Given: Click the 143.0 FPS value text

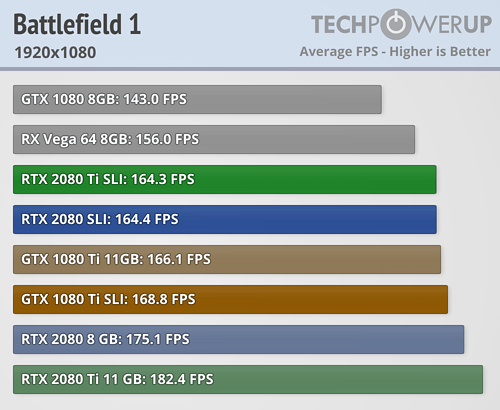Looking at the screenshot, I should 155,99.
